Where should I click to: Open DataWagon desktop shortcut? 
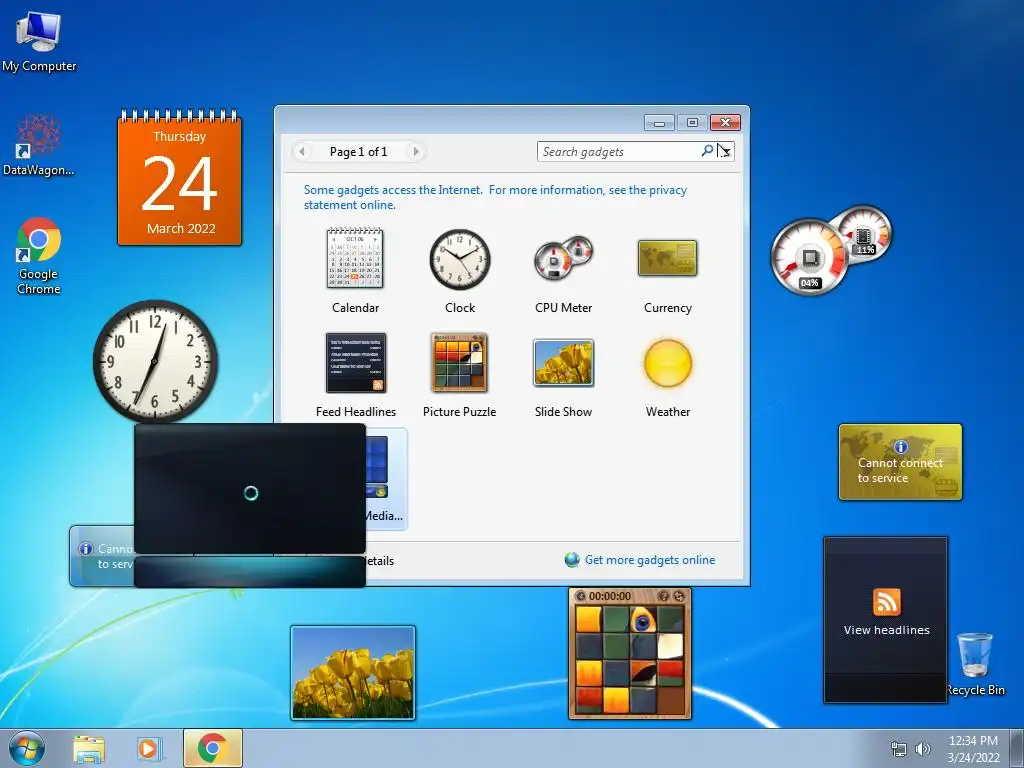pos(39,145)
